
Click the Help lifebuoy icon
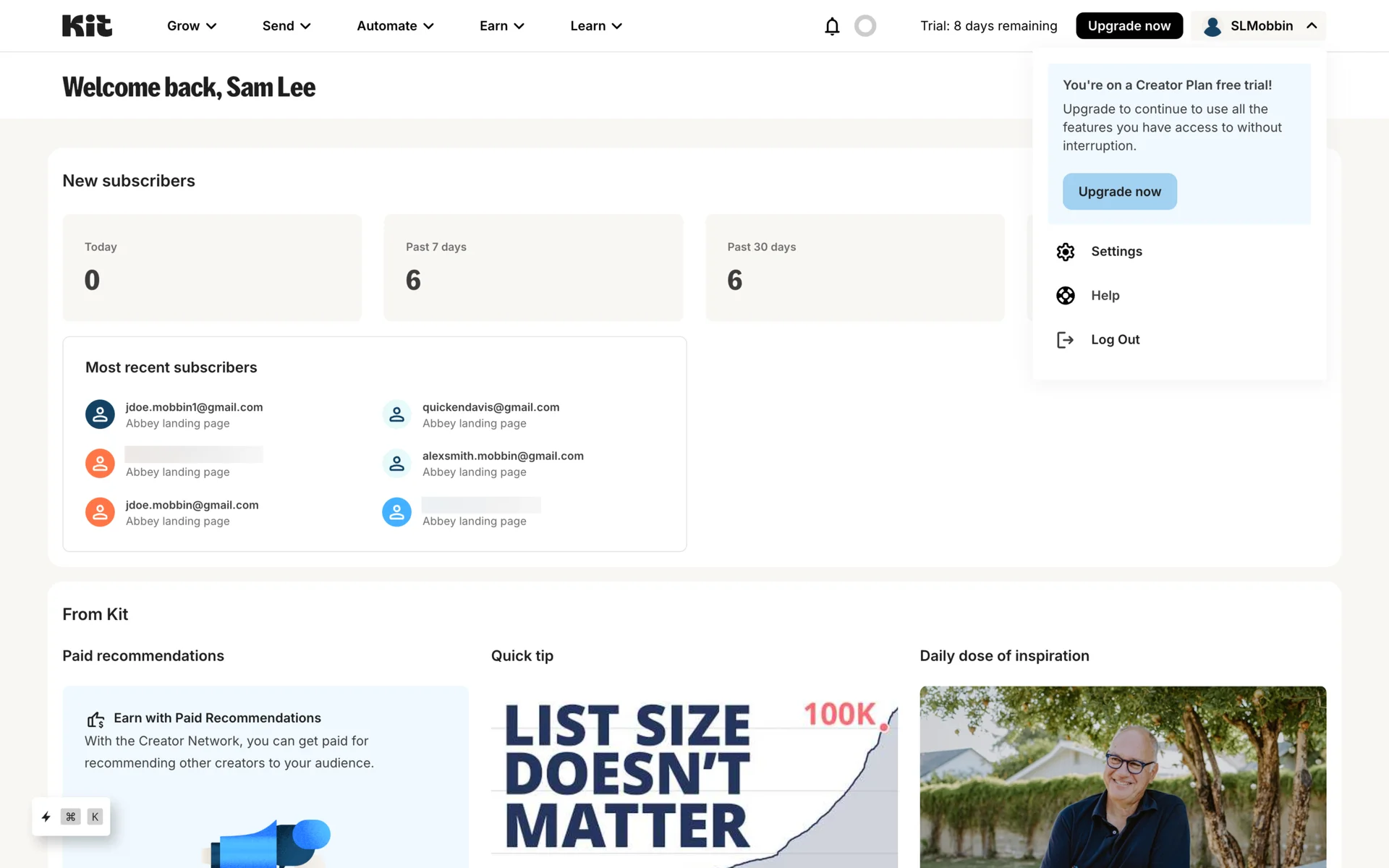[x=1065, y=296]
